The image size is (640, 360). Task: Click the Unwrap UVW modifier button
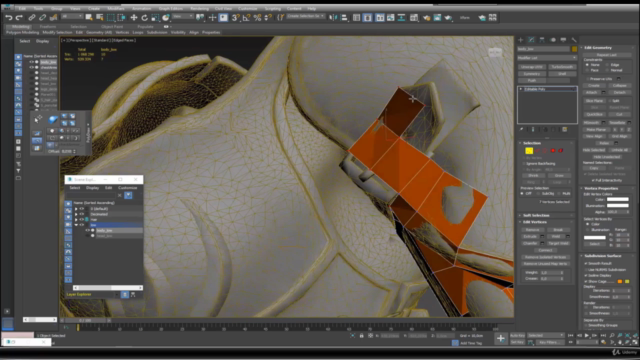coord(532,67)
